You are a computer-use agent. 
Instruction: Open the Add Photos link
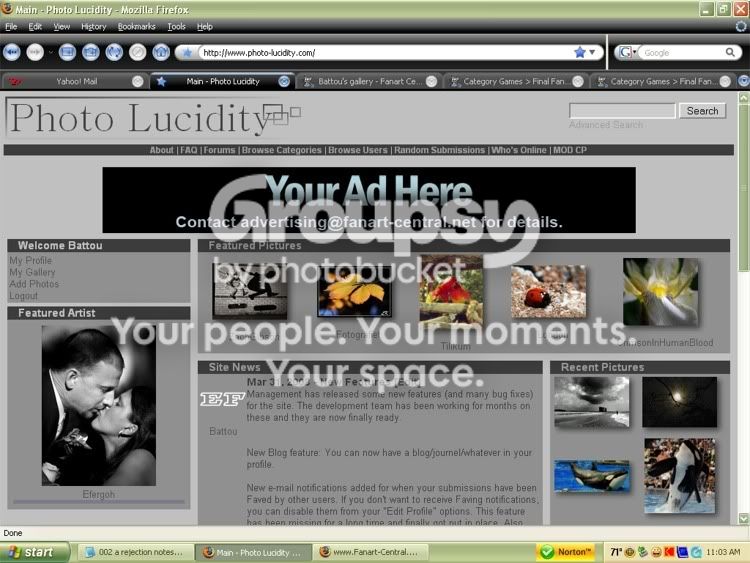click(34, 284)
